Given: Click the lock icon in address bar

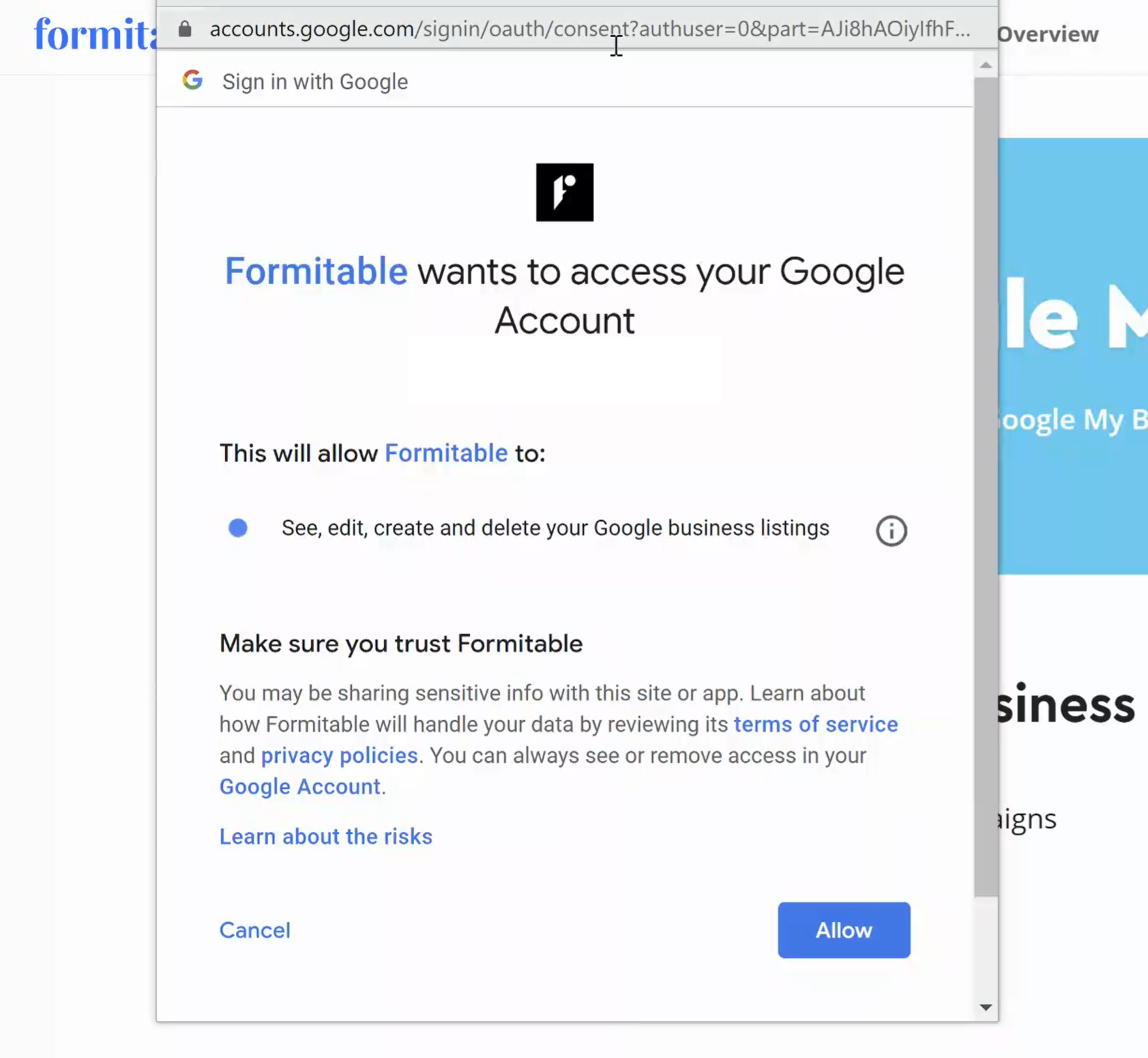Looking at the screenshot, I should (185, 29).
